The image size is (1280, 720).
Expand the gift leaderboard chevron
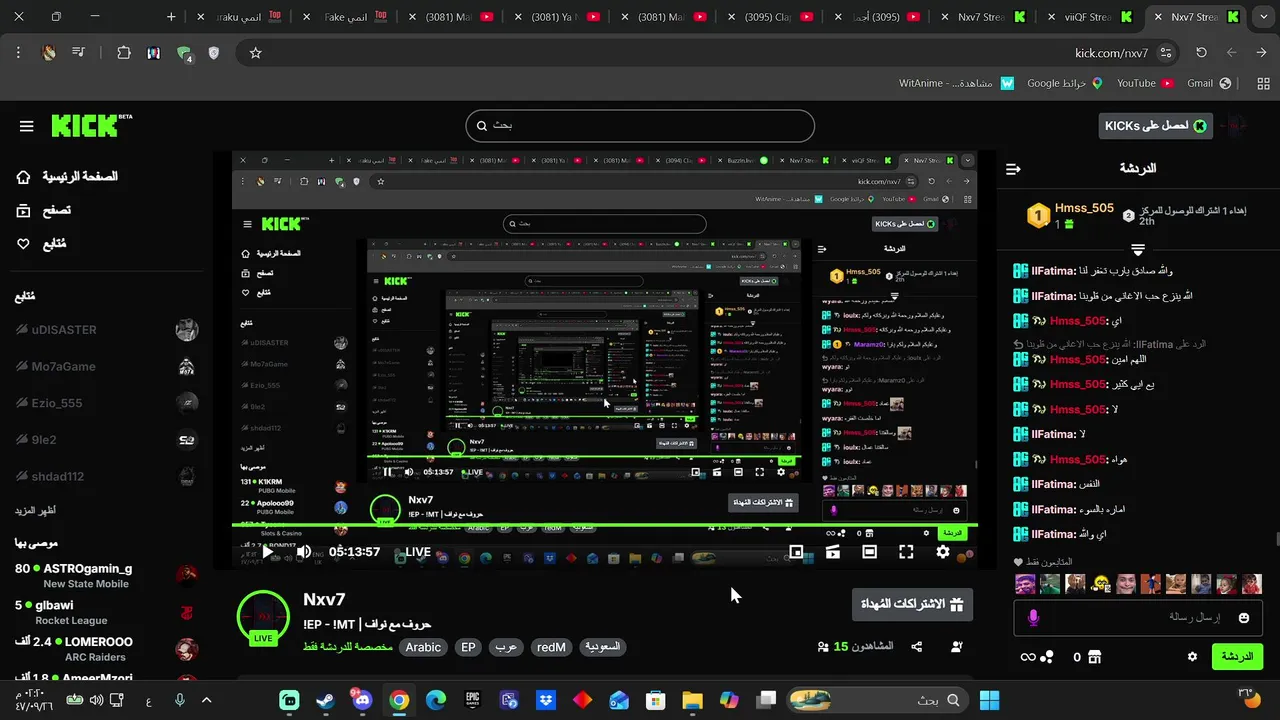click(1137, 249)
